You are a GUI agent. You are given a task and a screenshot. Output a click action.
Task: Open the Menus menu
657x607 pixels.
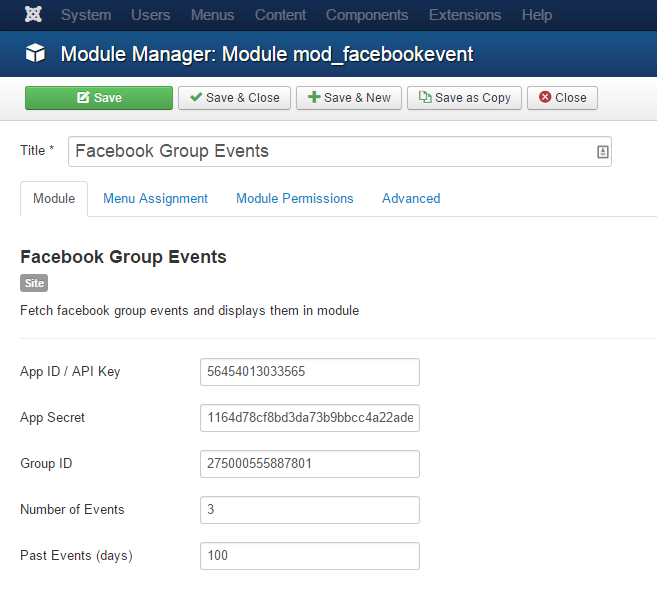pos(212,15)
